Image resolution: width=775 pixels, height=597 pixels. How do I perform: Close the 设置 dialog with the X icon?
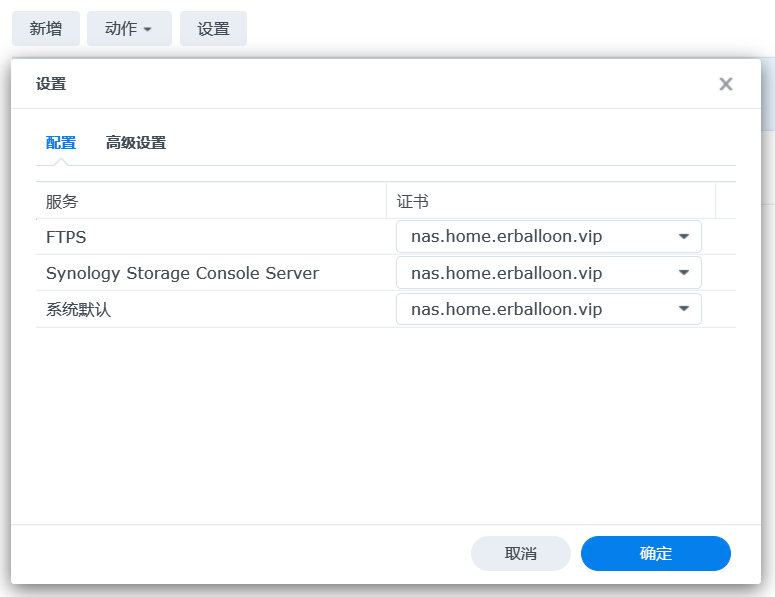pos(726,84)
